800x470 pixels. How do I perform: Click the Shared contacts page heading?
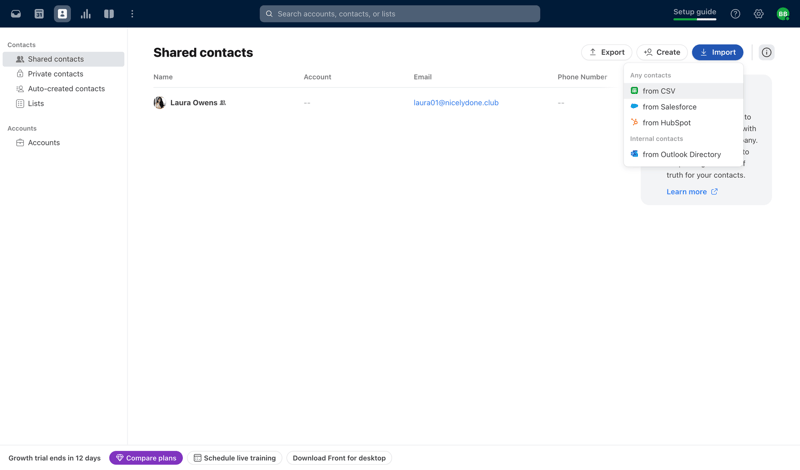[203, 53]
